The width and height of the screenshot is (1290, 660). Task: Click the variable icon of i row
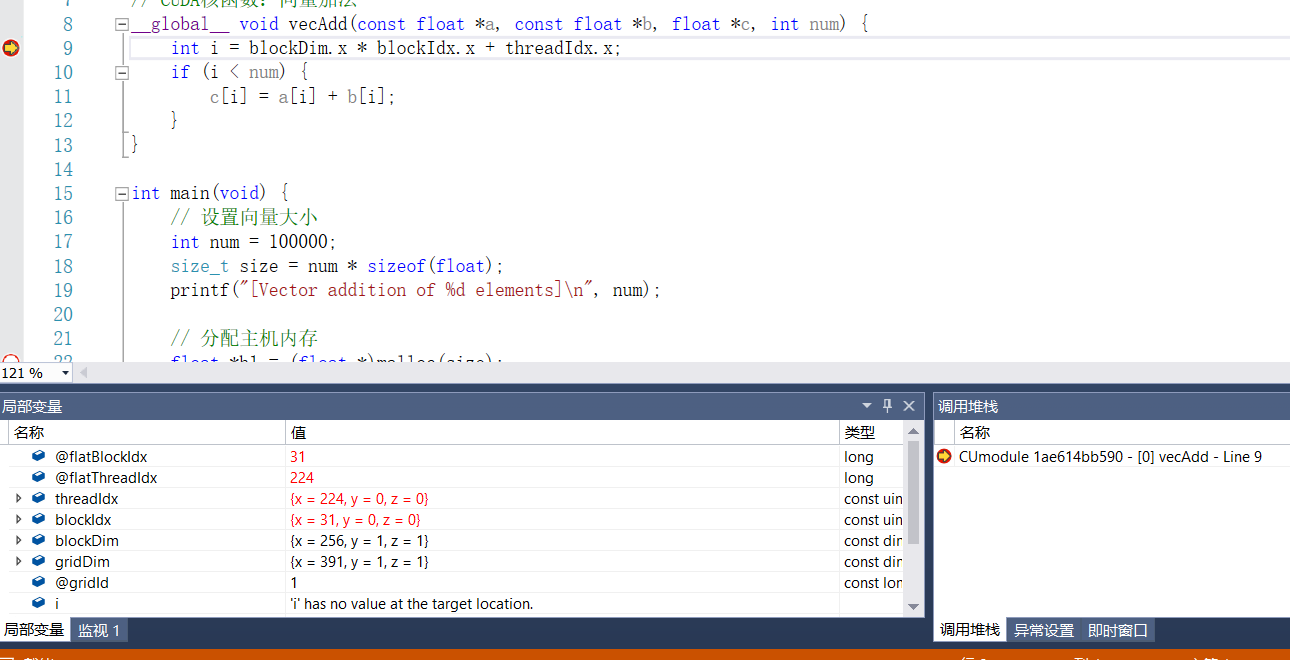click(39, 603)
